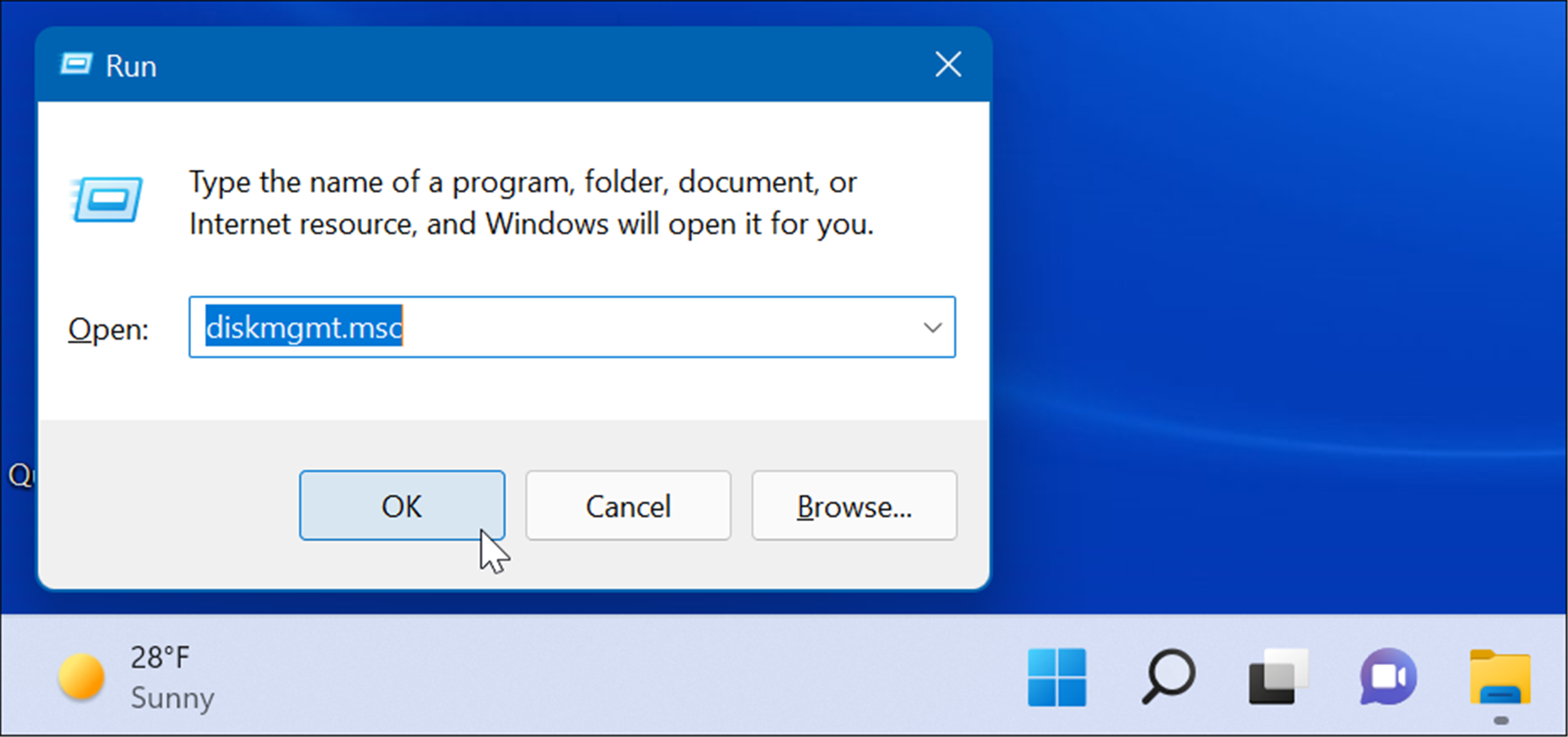Click the partially visible widget at screen edge

click(19, 475)
